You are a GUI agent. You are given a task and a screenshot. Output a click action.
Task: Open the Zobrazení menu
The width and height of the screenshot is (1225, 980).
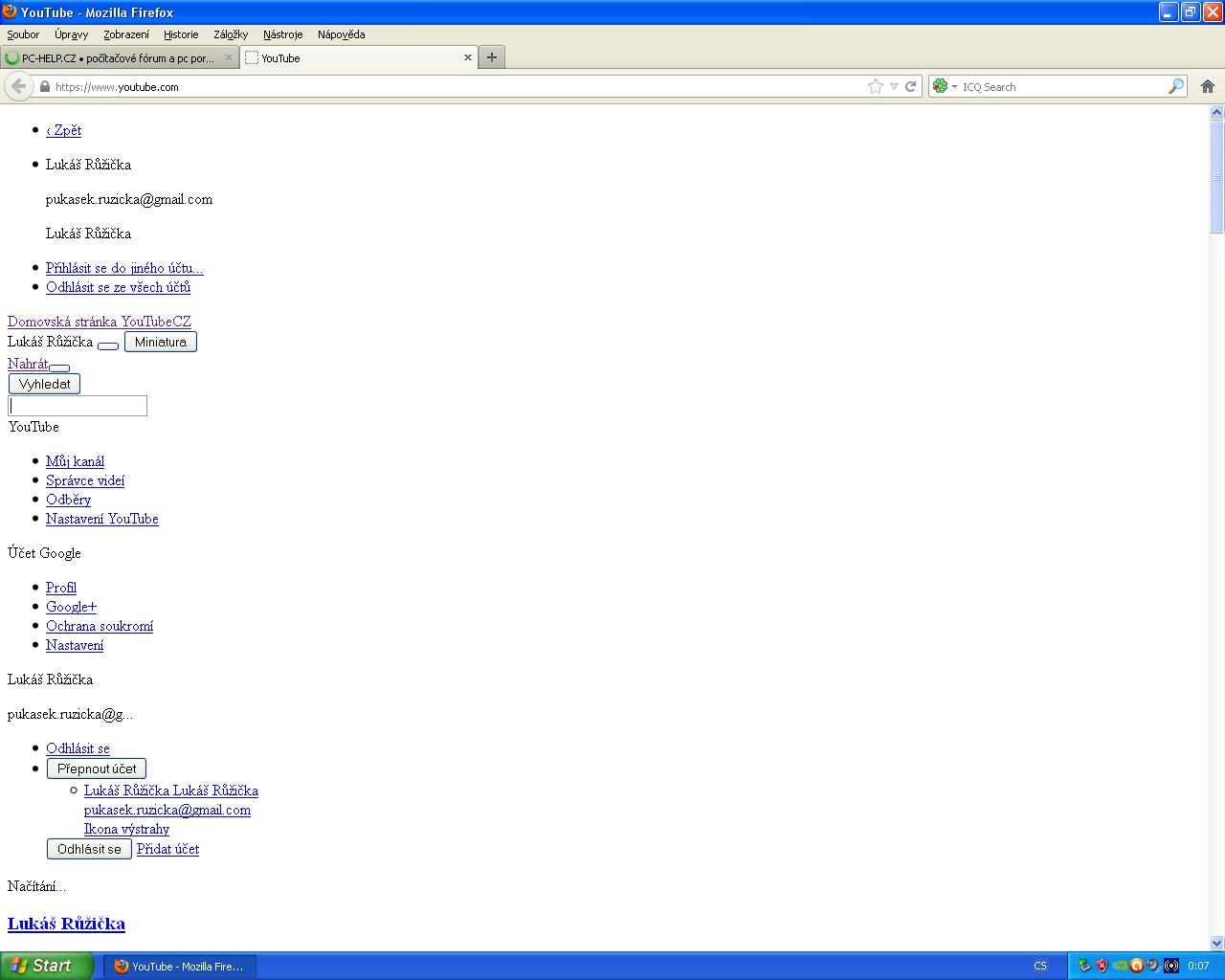[126, 34]
